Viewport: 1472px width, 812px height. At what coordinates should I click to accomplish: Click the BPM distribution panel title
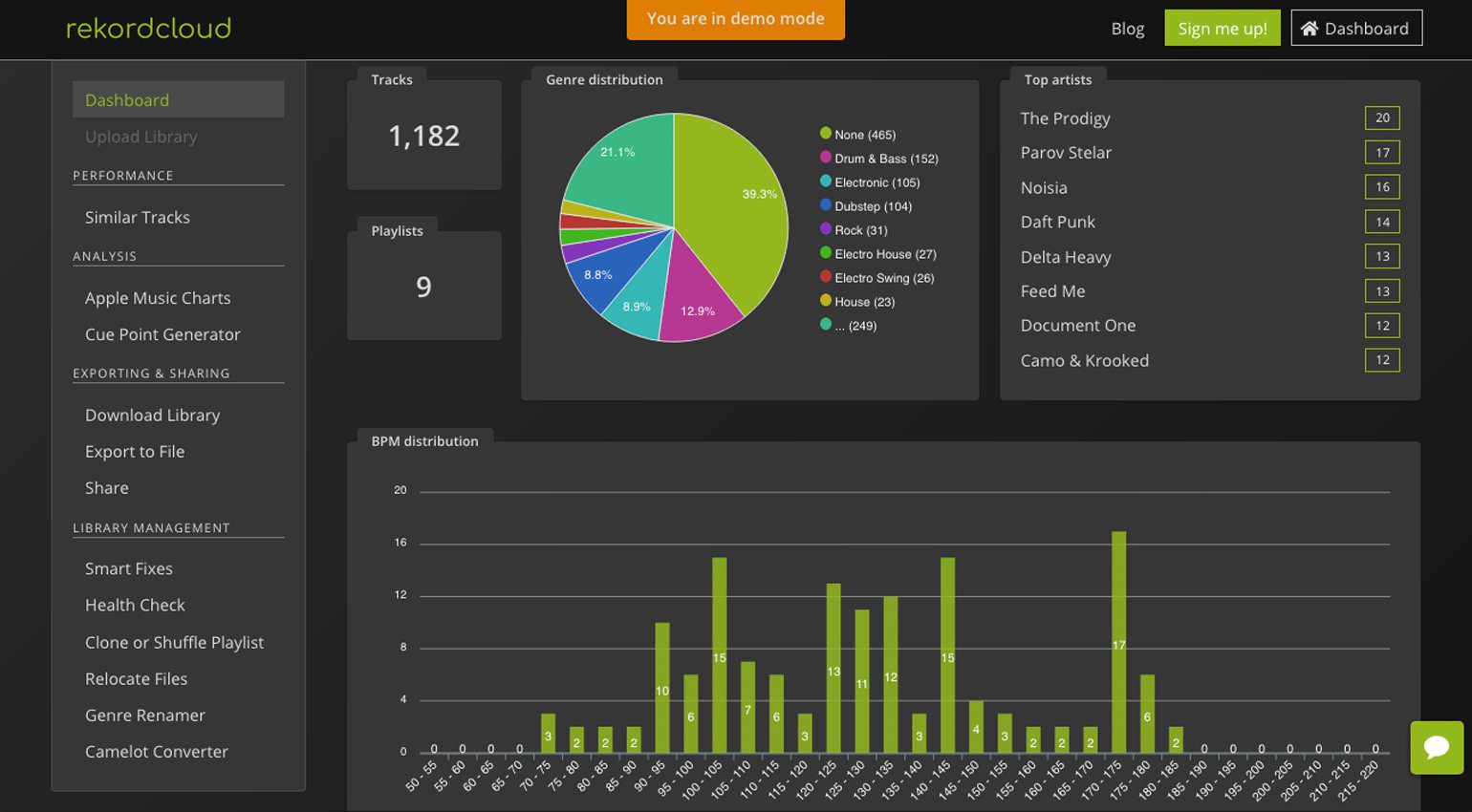[424, 440]
